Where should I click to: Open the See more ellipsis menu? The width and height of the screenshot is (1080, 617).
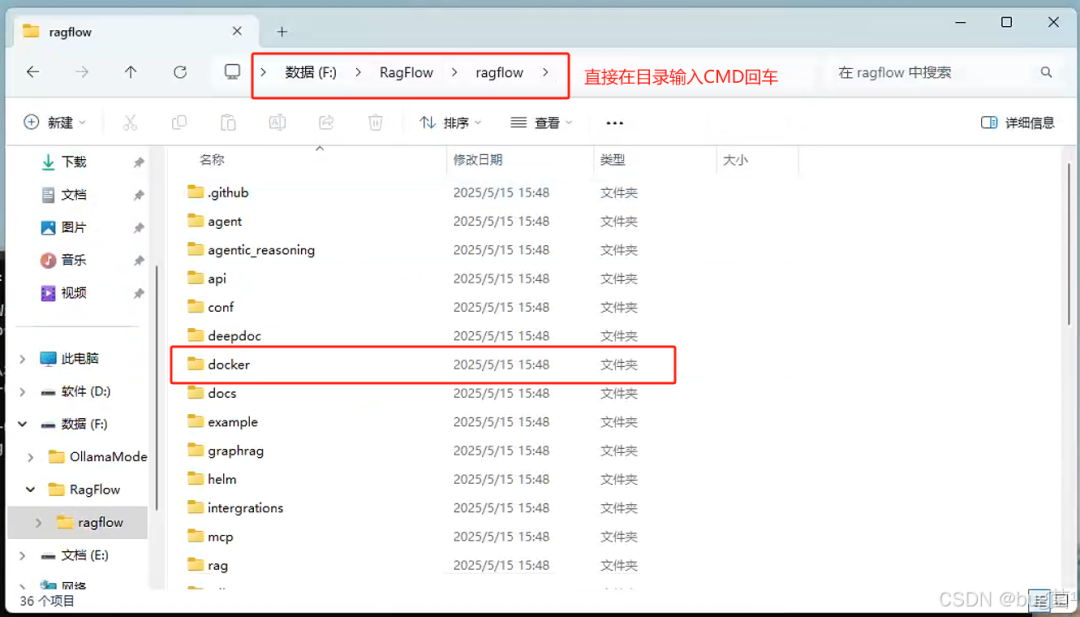(614, 123)
